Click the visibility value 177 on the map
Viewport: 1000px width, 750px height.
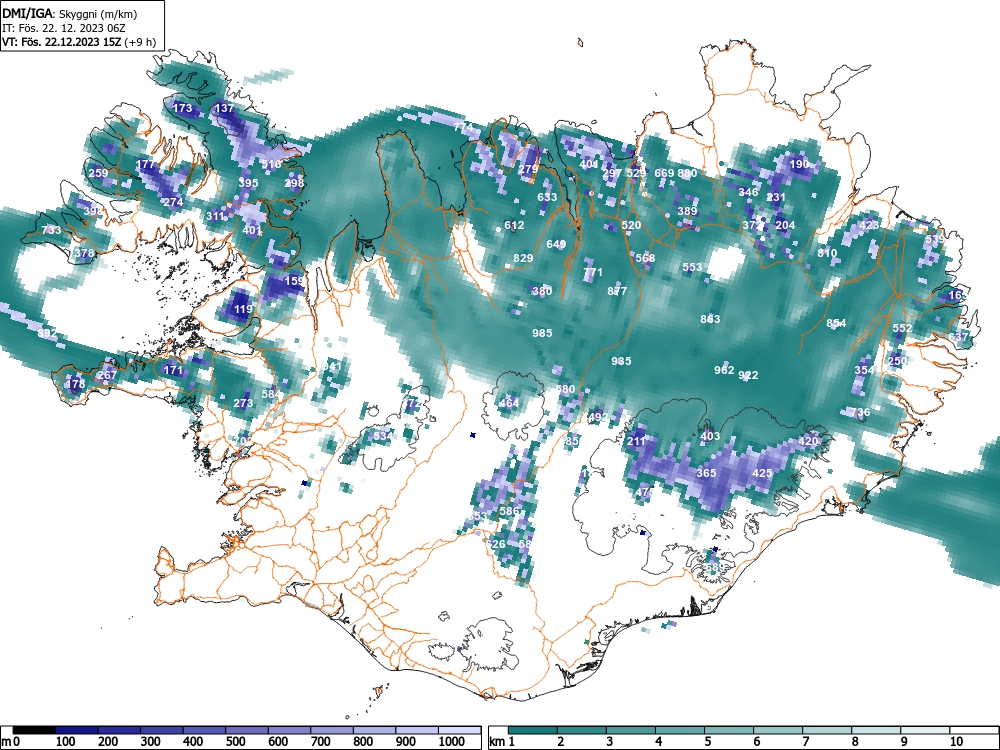(145, 164)
